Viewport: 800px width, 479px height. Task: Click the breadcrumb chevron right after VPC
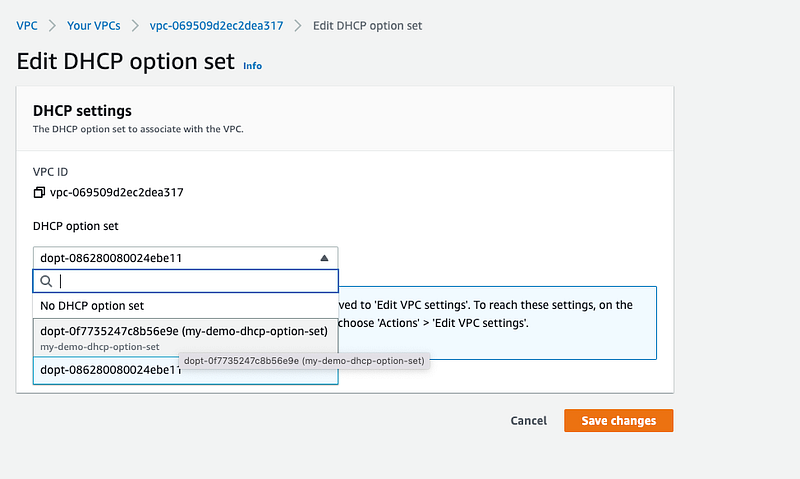[52, 24]
